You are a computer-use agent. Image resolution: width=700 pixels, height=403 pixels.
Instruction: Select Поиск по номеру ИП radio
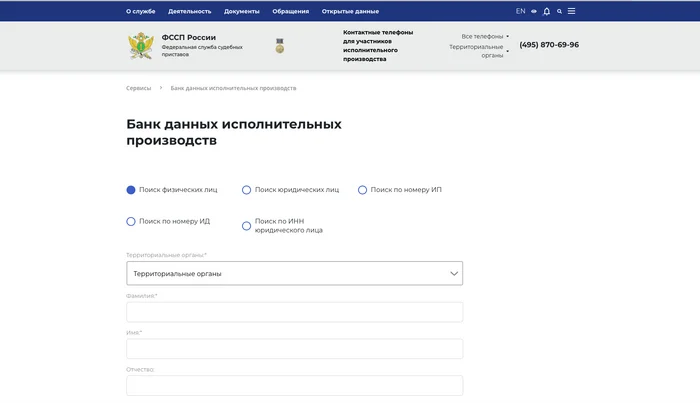pos(362,190)
